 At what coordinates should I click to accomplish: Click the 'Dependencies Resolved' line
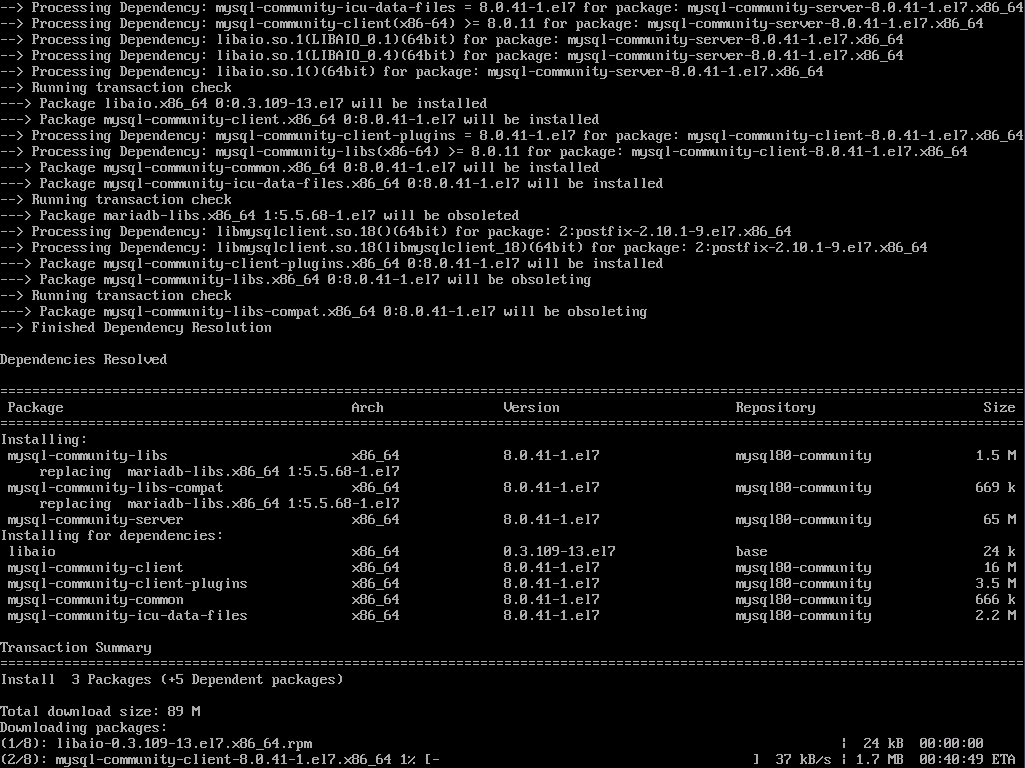coord(84,359)
